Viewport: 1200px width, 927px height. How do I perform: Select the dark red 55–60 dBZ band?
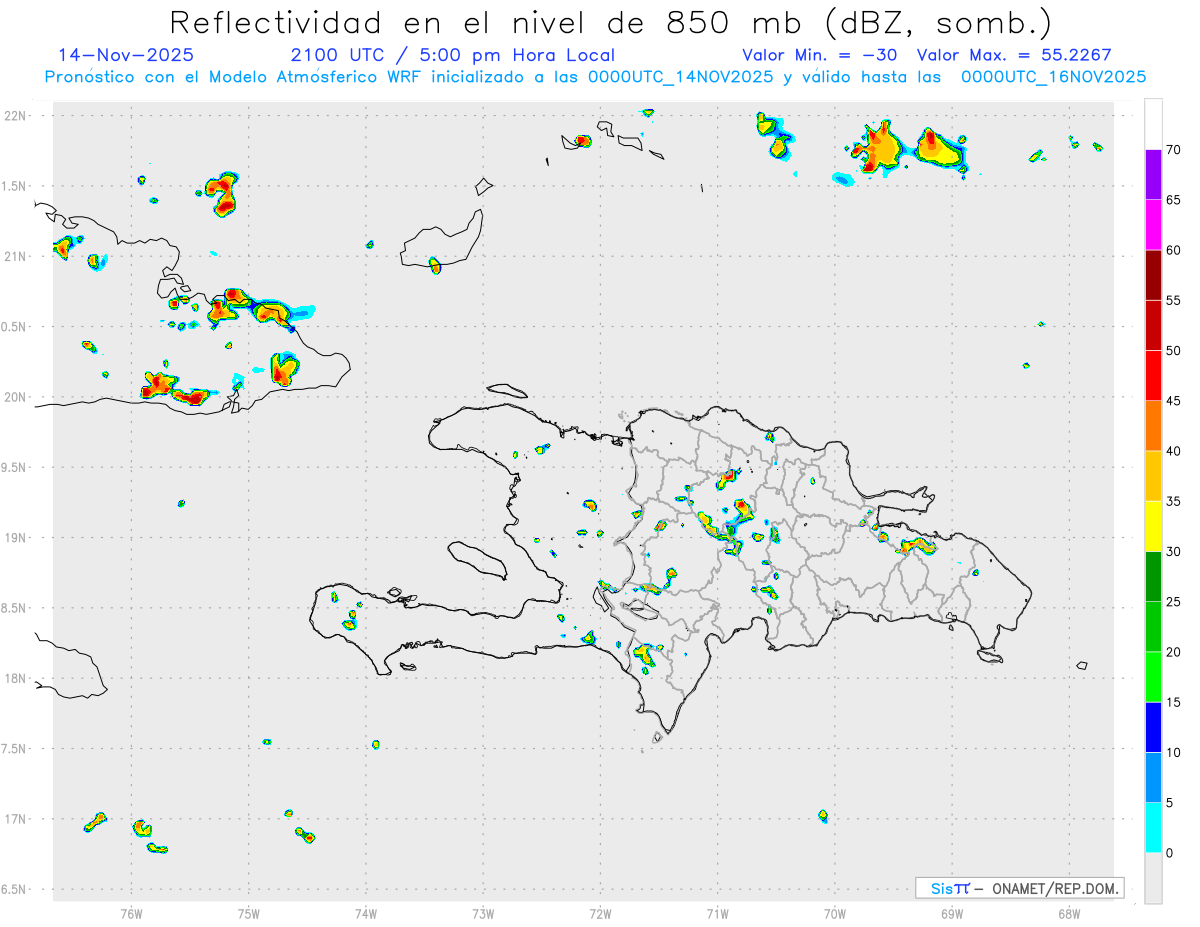point(1153,275)
